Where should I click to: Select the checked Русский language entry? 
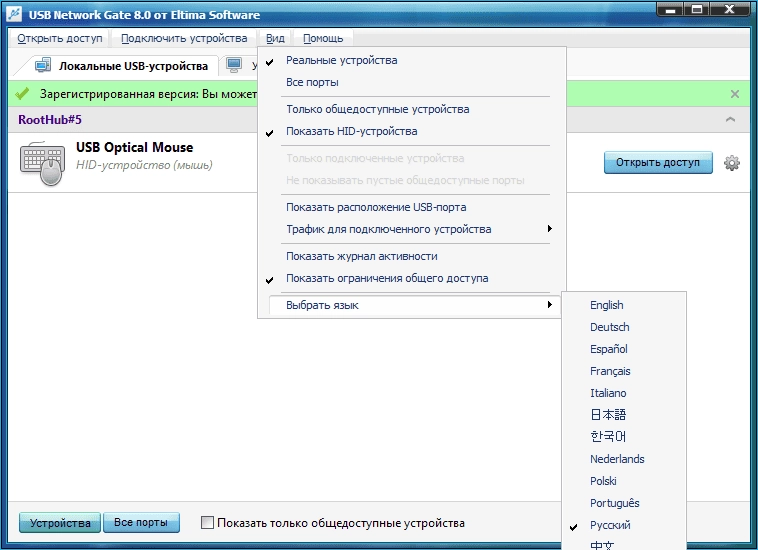pos(624,525)
